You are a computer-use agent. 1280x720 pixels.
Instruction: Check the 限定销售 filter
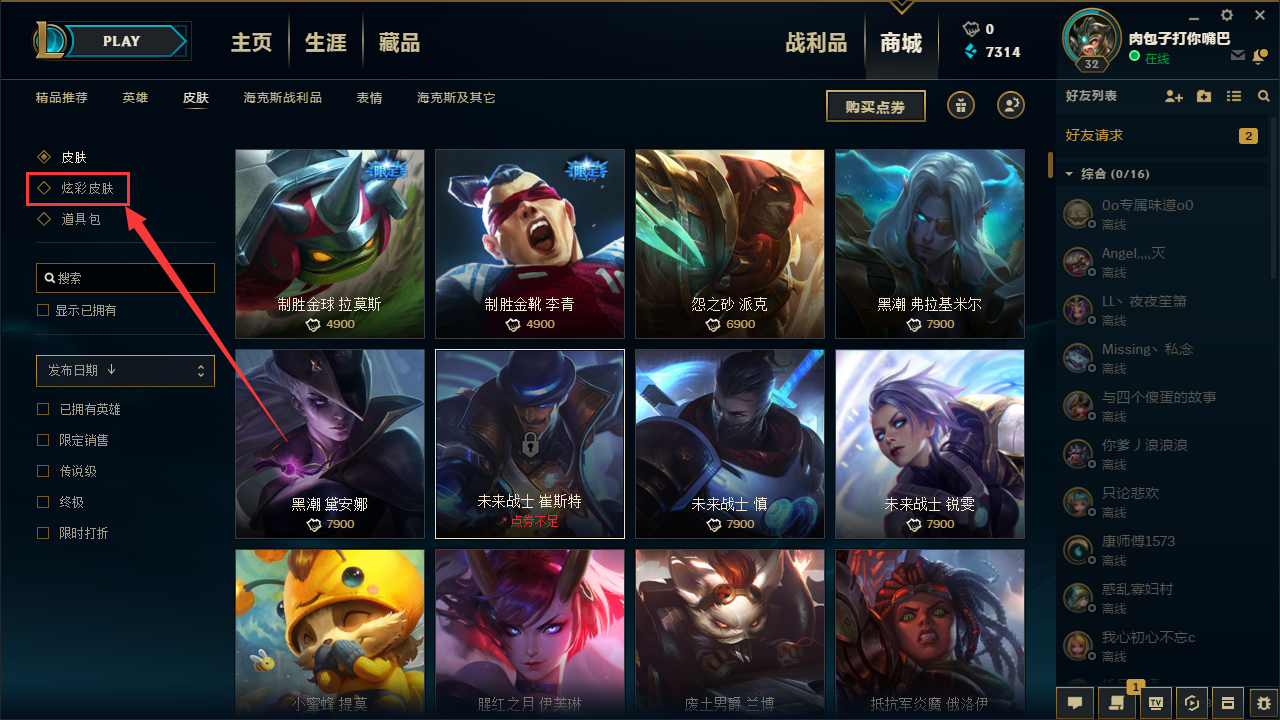coord(43,440)
